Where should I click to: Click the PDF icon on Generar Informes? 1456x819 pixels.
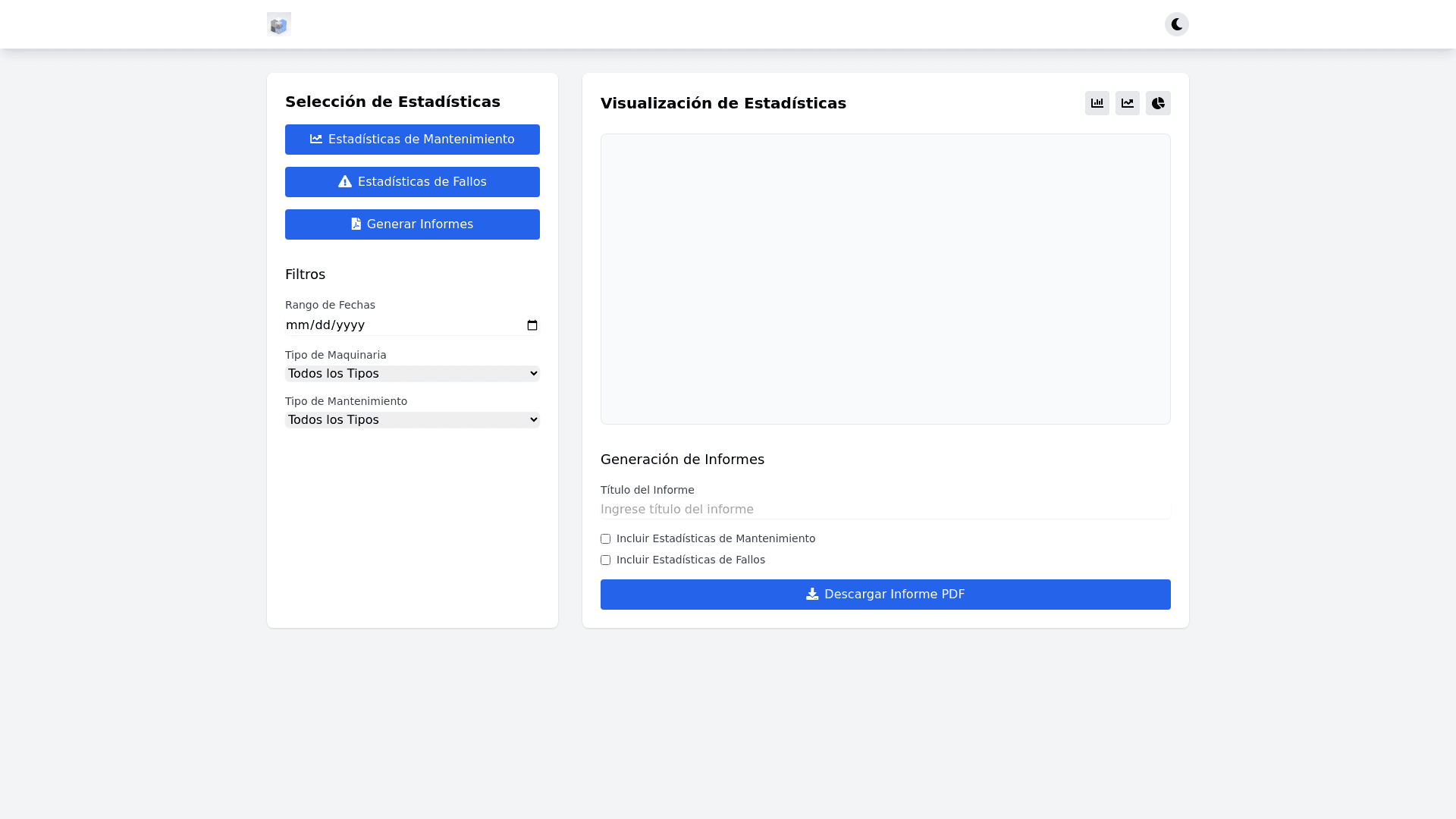(x=356, y=224)
